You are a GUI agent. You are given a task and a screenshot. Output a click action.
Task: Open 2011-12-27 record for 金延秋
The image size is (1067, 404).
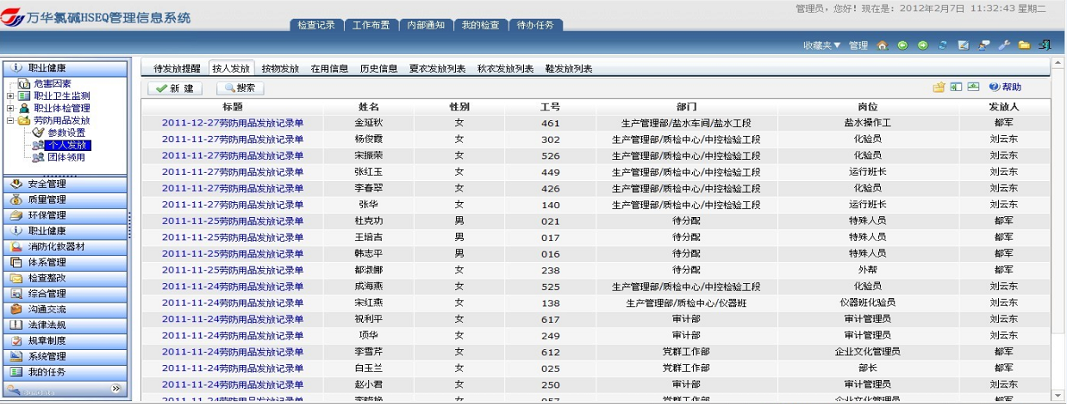tap(233, 123)
